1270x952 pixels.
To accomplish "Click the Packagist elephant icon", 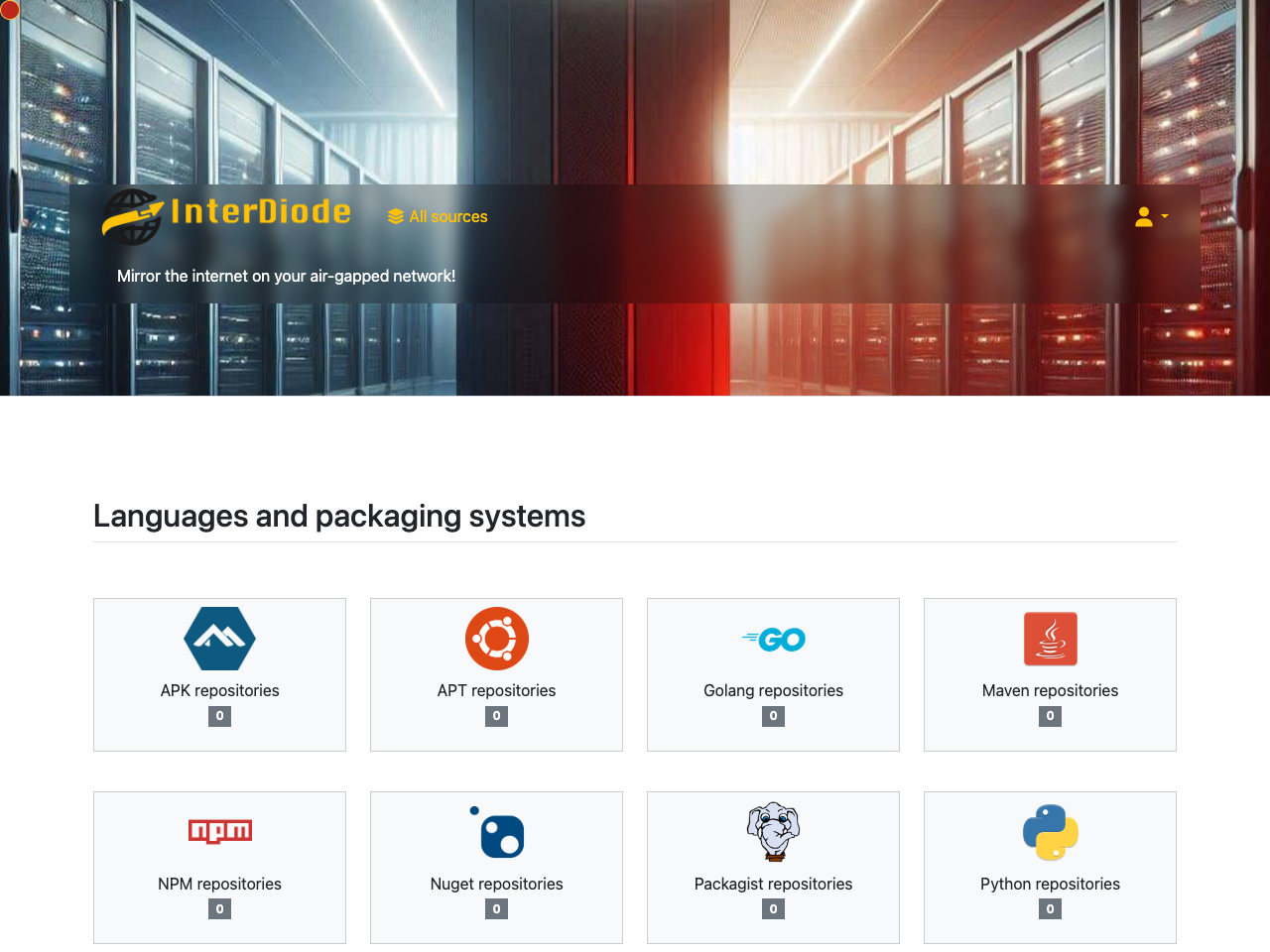I will [773, 832].
